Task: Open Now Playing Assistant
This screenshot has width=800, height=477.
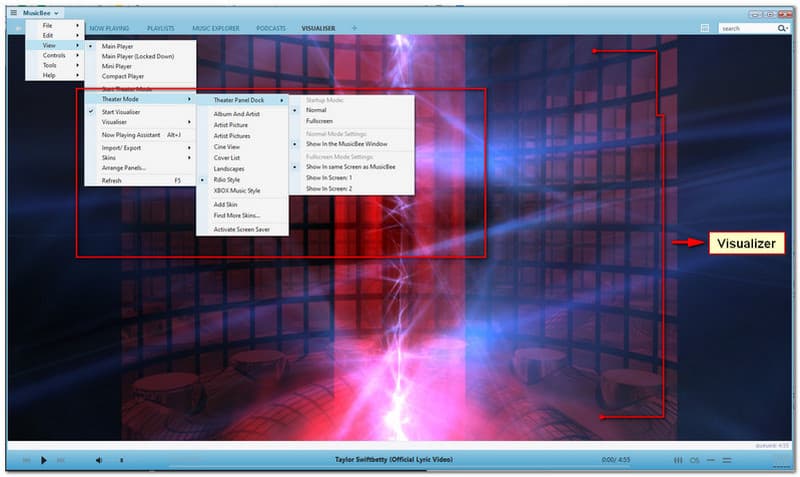Action: [140, 135]
